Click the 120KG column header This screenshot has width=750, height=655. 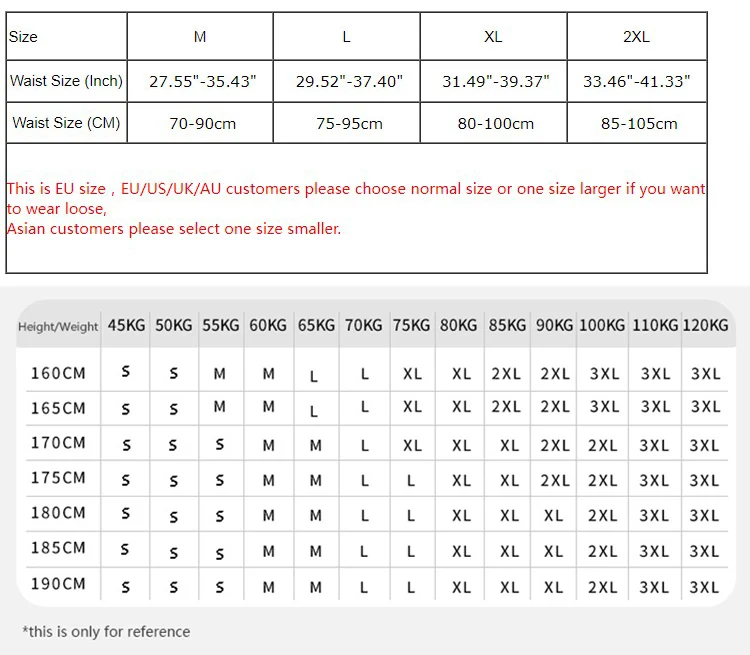[x=705, y=325]
